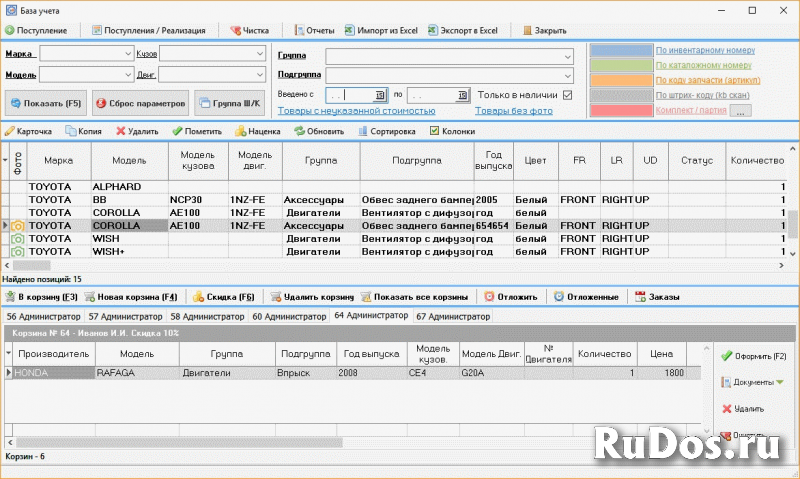This screenshot has height=479, width=800.
Task: Toggle the Колонки checkbox
Action: [x=434, y=131]
